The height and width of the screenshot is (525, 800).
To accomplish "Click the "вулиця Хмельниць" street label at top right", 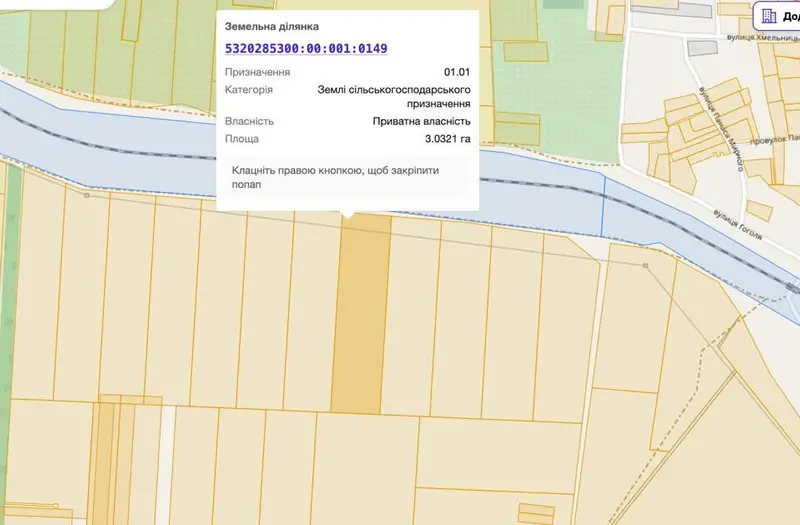I will coord(763,38).
